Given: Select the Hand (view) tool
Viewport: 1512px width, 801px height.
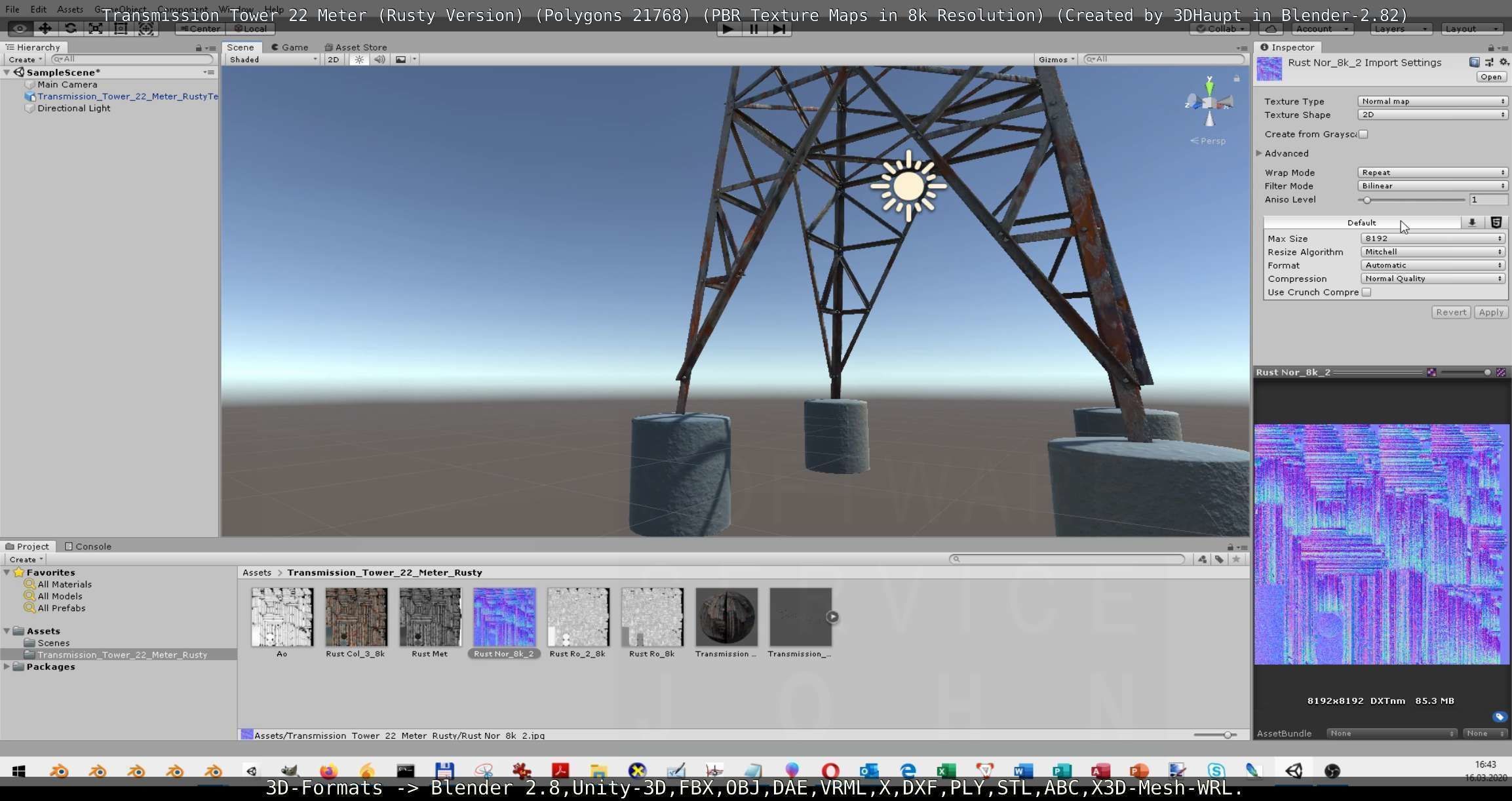Looking at the screenshot, I should pos(20,29).
